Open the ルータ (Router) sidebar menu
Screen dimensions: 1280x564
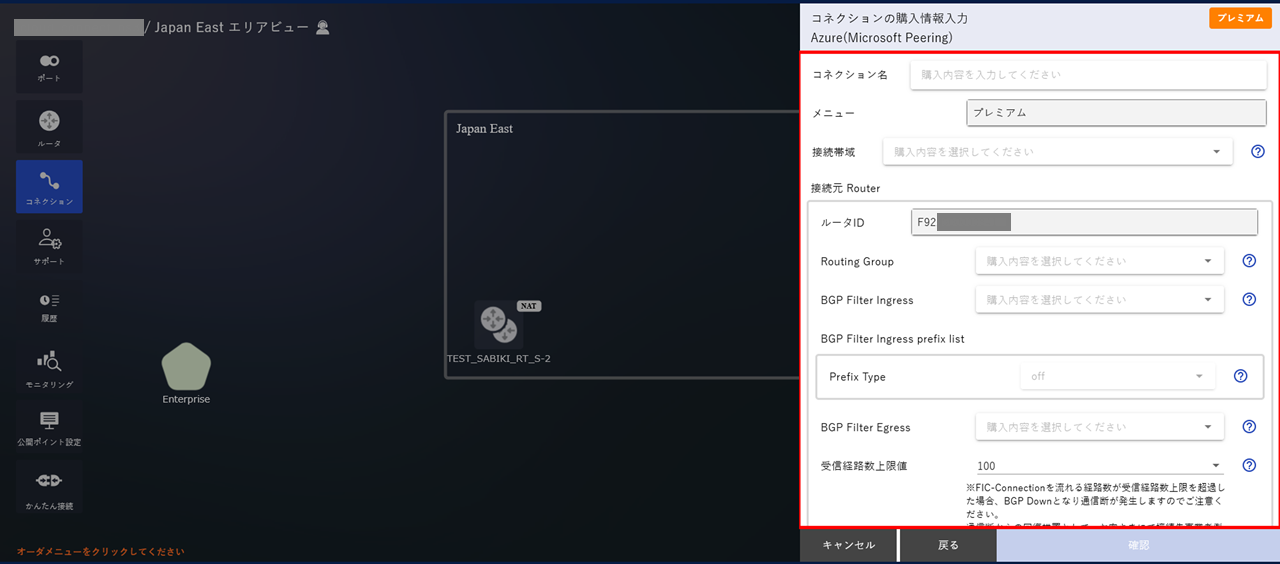(x=49, y=127)
